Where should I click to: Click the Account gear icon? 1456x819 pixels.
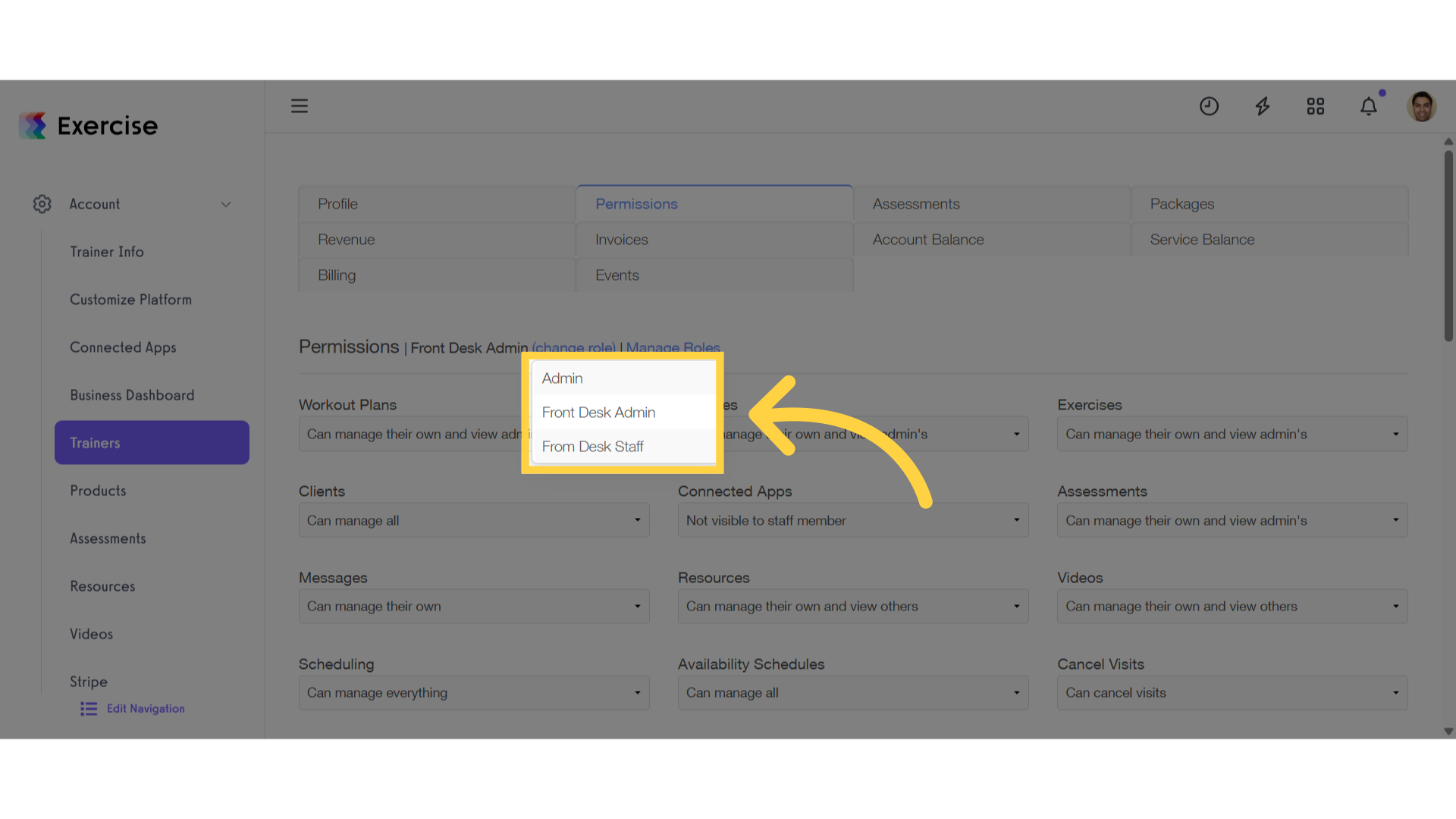pos(42,204)
